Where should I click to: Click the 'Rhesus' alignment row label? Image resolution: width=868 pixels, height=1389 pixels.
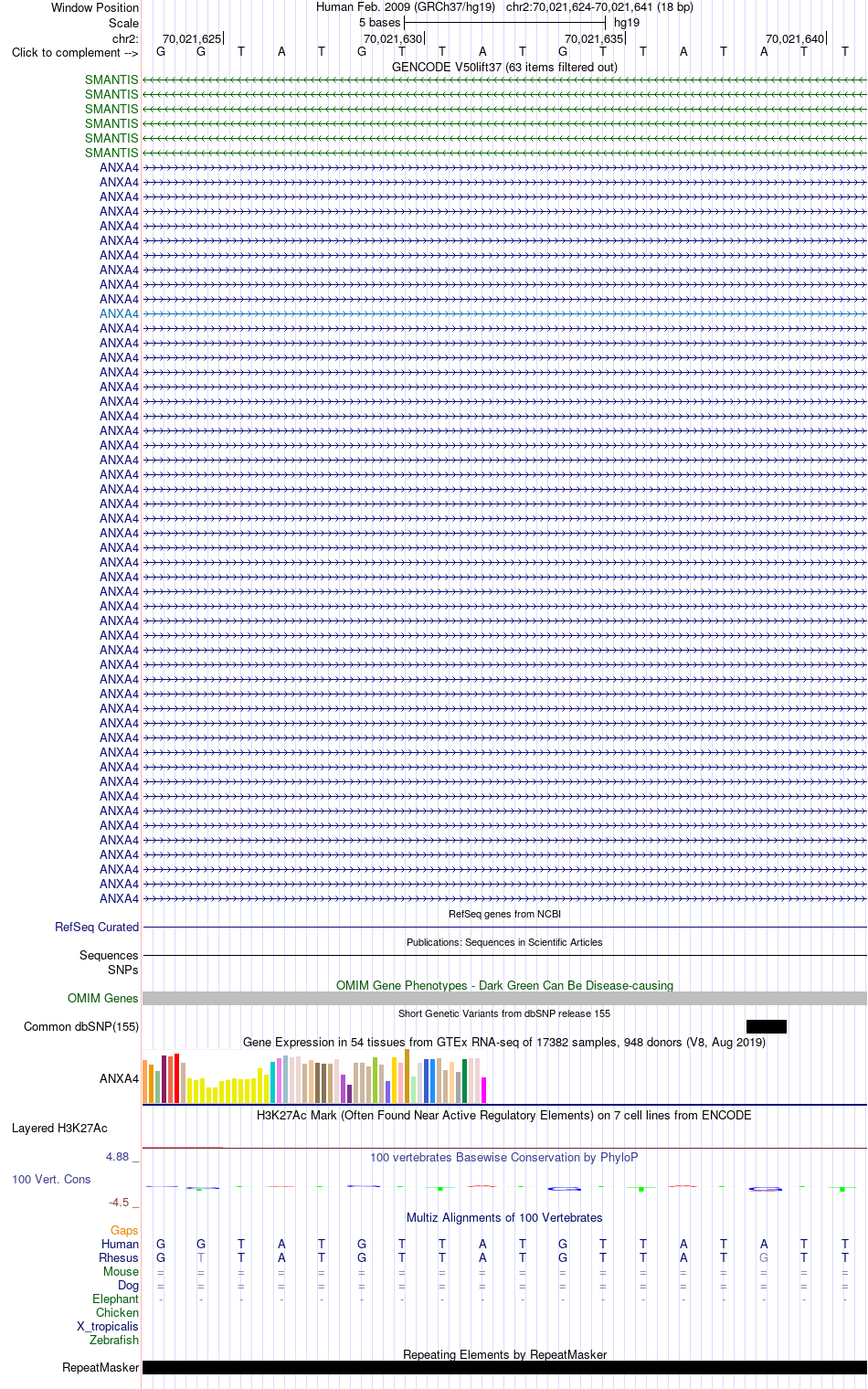coord(119,1257)
